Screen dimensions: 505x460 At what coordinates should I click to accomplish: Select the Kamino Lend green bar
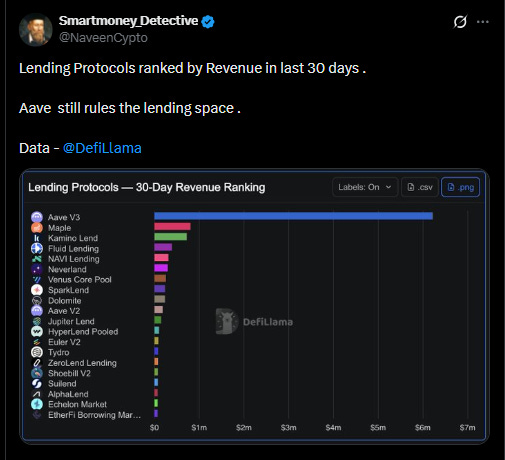pyautogui.click(x=171, y=237)
